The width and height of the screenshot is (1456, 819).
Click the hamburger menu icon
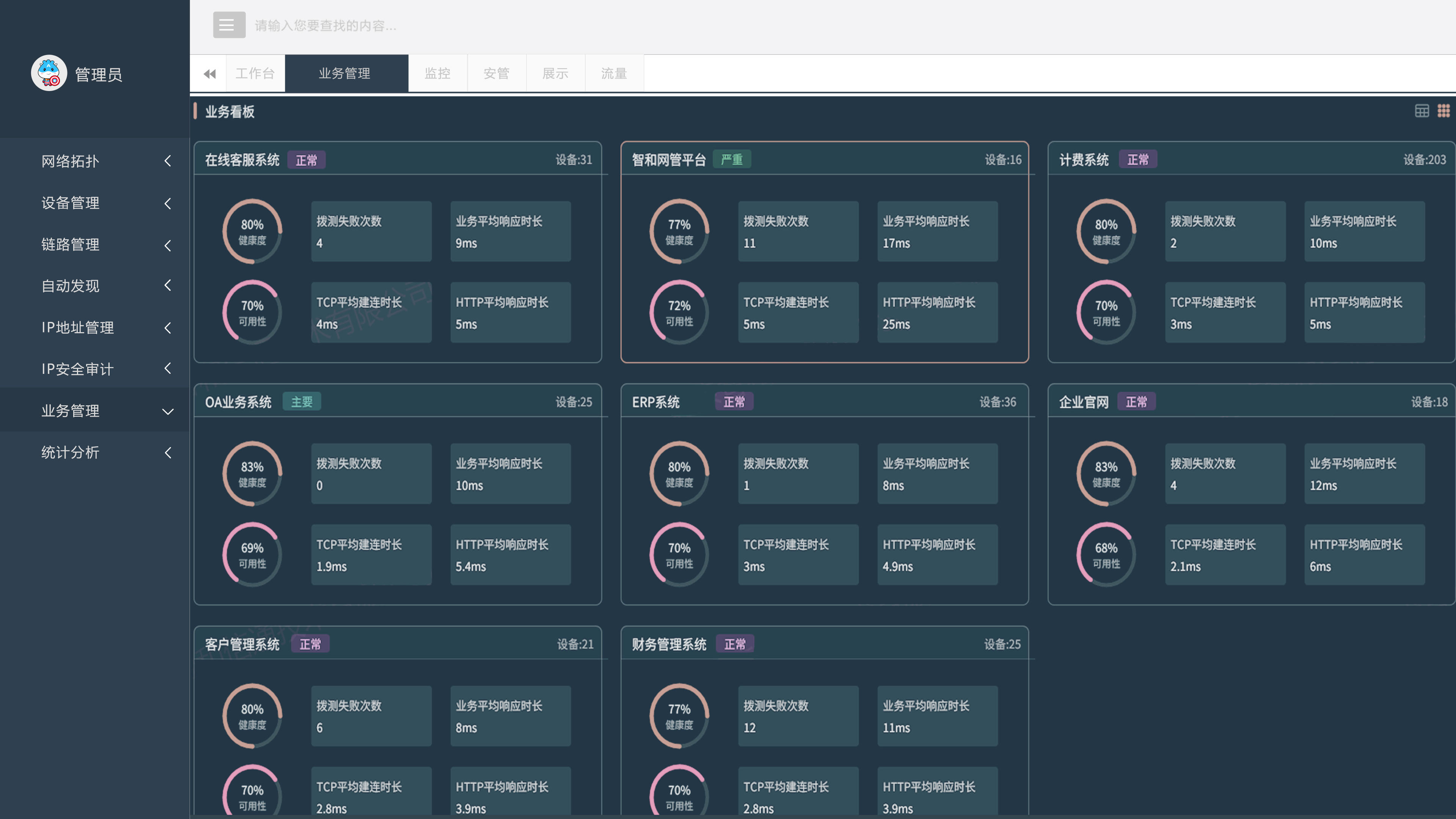(x=229, y=25)
